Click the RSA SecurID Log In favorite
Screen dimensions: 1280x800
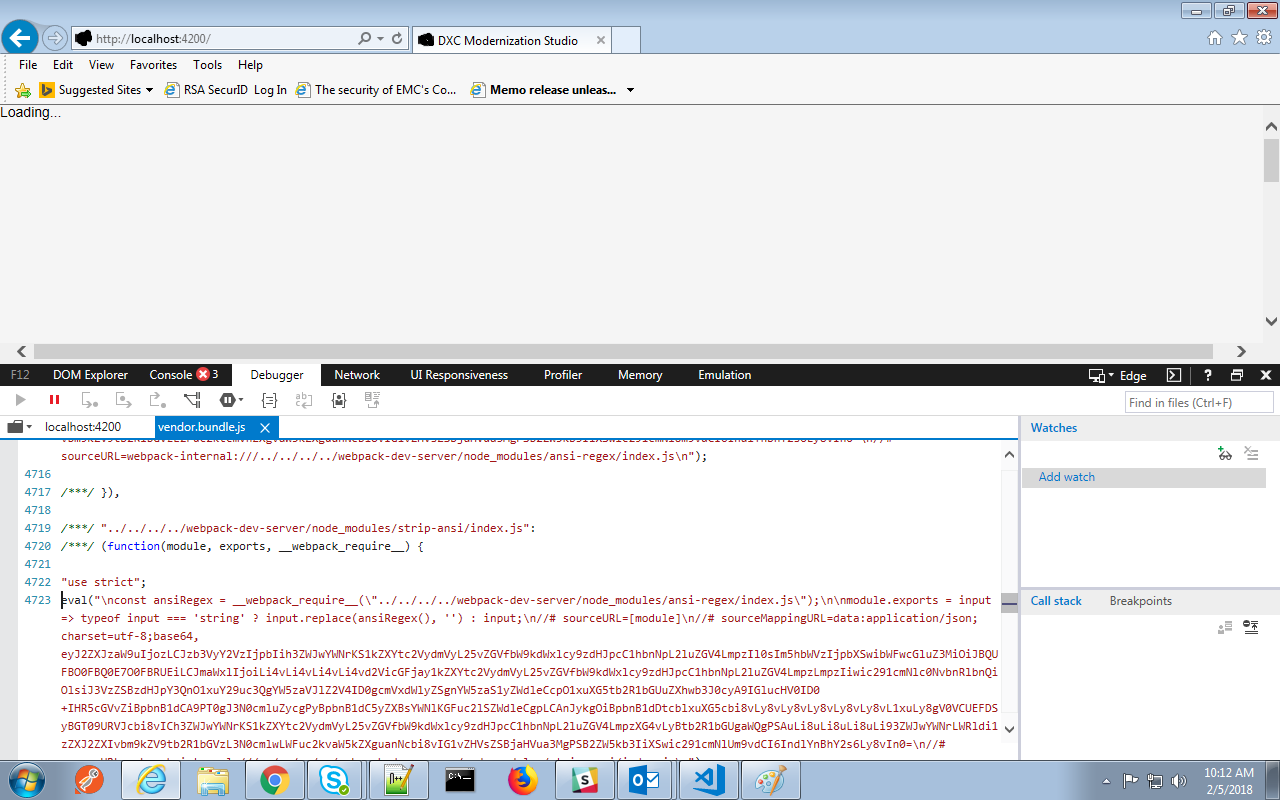coord(226,90)
